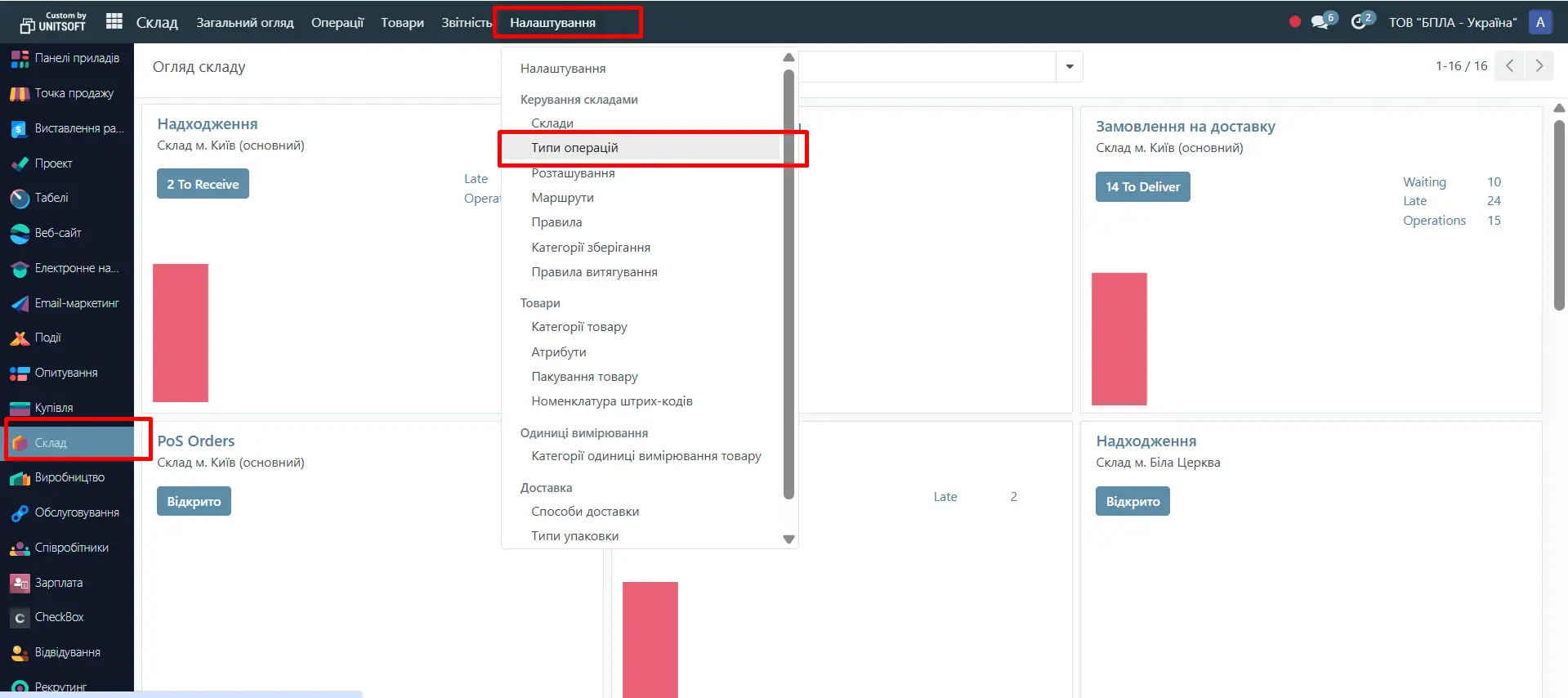Viewport: 1568px width, 698px height.
Task: Click the red recording indicator dot
Action: coord(1295,22)
